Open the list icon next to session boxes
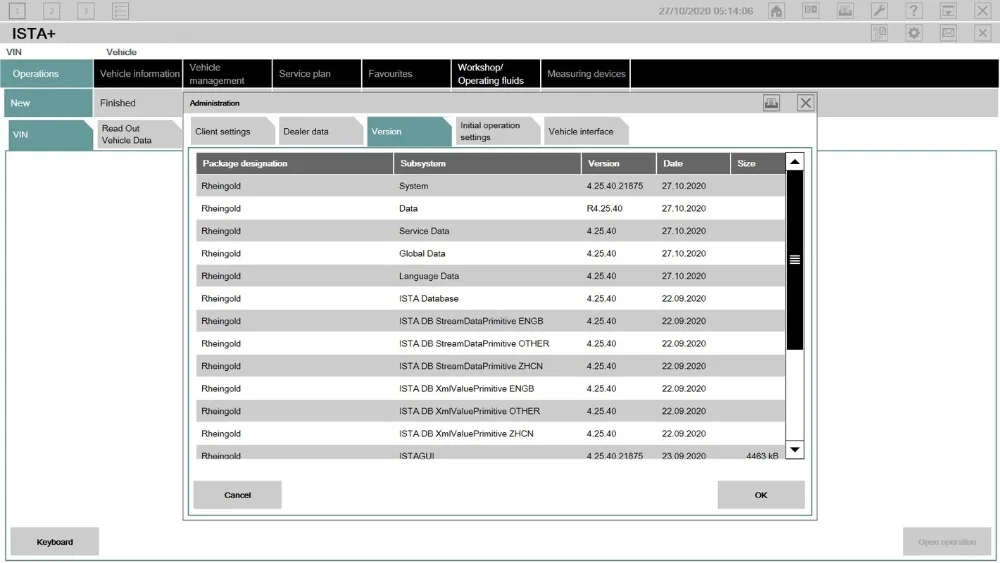 tap(120, 11)
